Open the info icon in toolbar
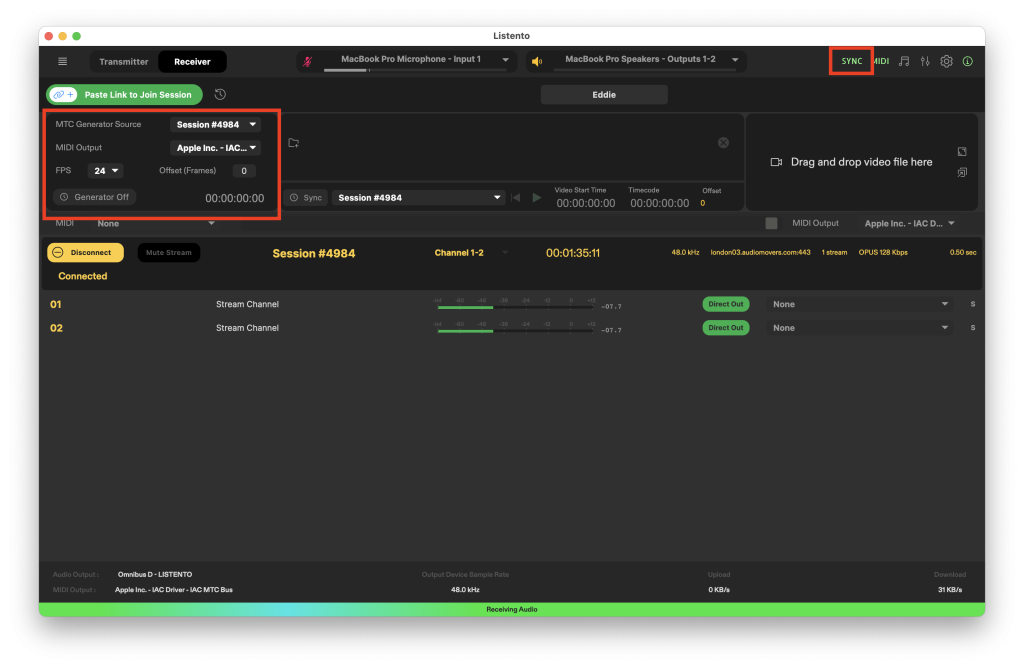 click(x=968, y=61)
